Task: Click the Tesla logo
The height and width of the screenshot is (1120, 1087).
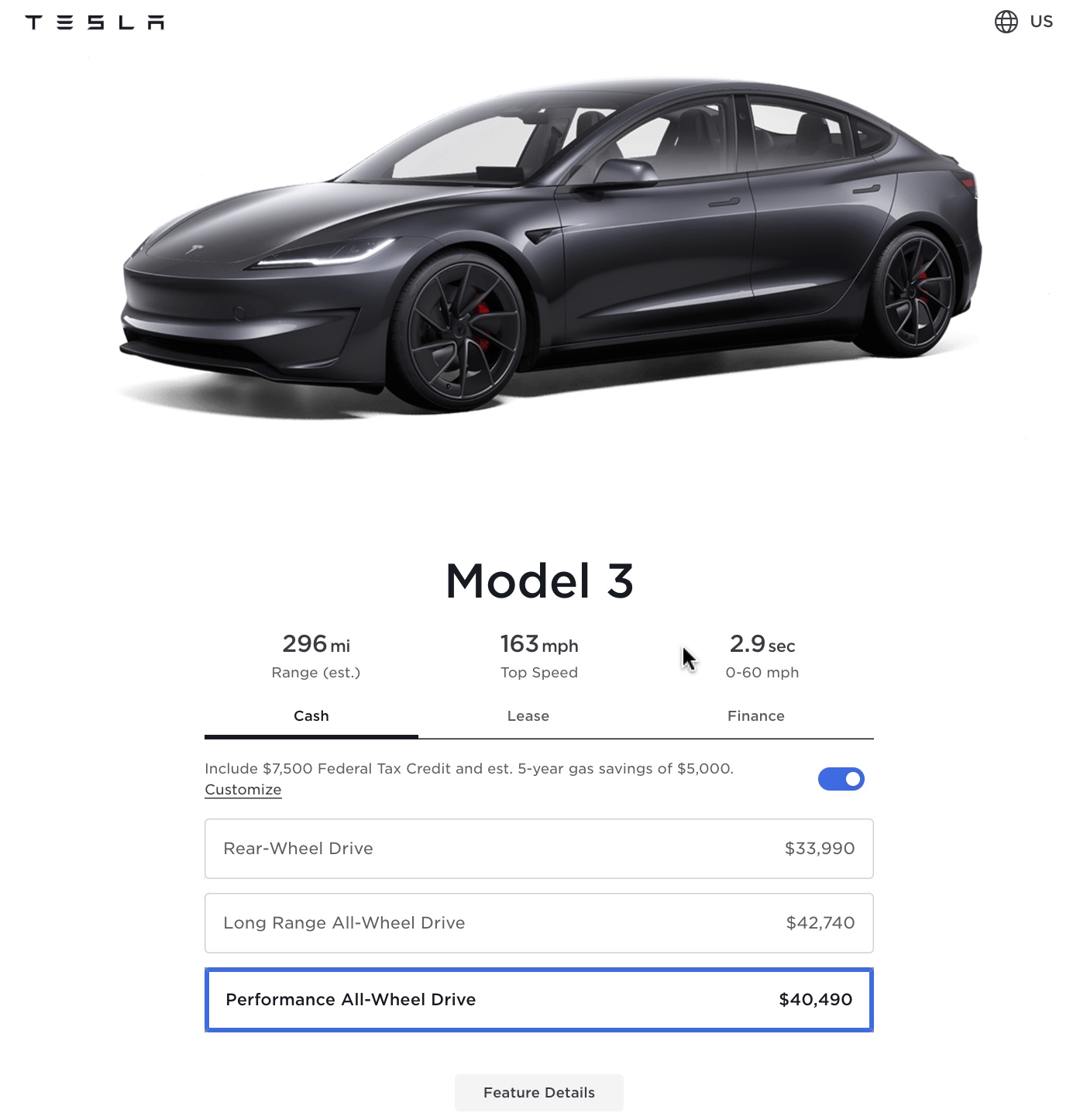Action: [x=95, y=22]
